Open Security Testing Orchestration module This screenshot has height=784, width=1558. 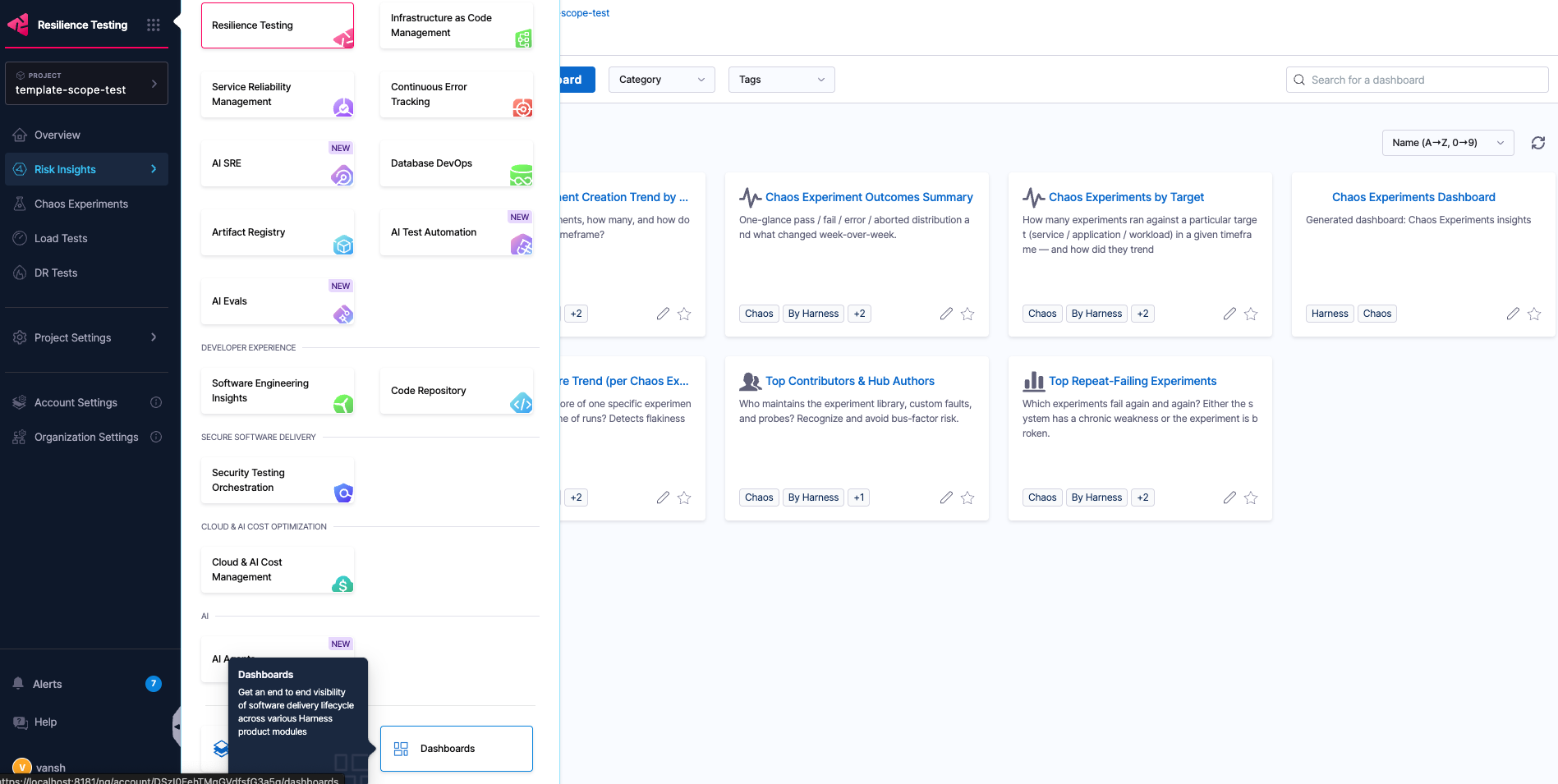click(278, 480)
